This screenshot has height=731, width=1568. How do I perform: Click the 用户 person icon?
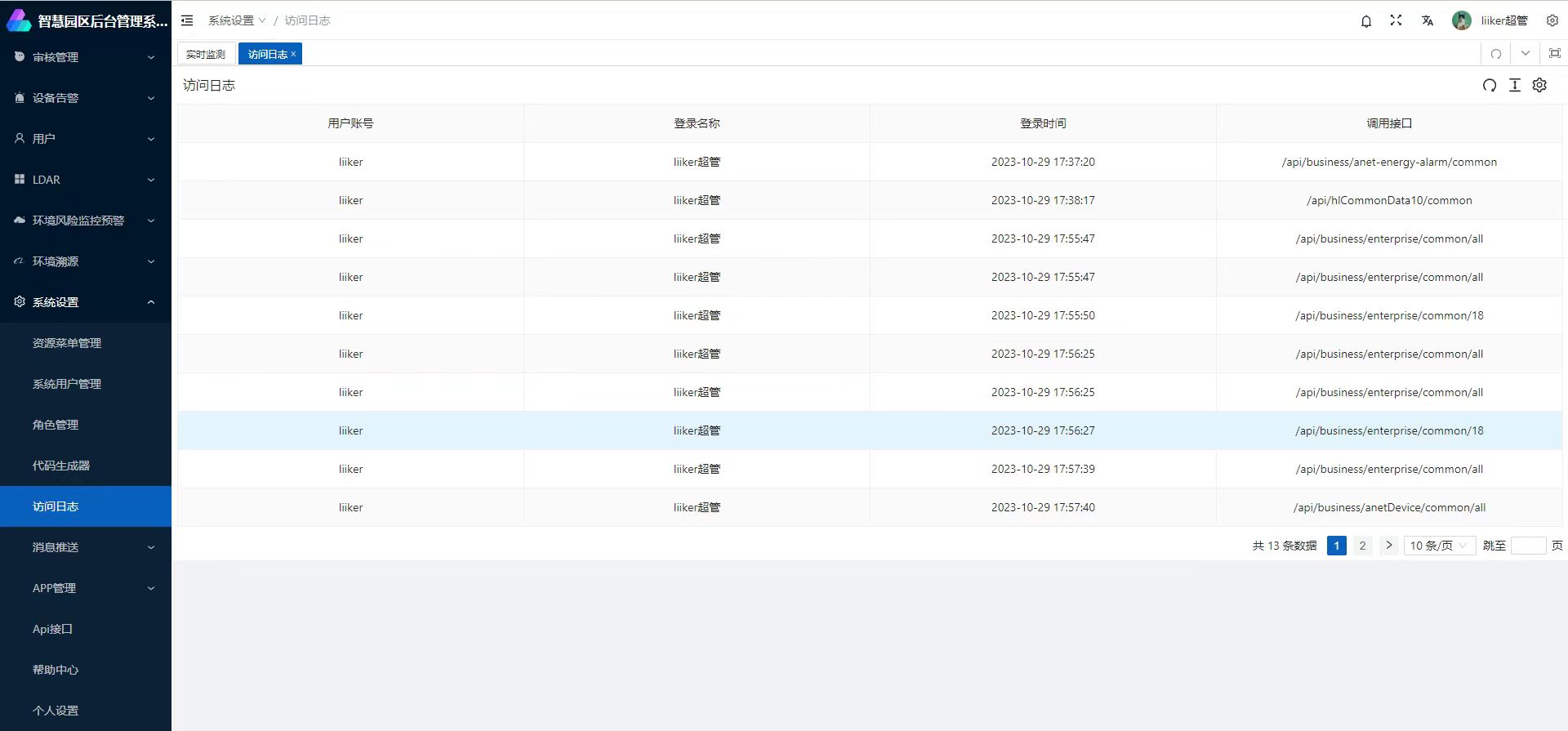20,138
